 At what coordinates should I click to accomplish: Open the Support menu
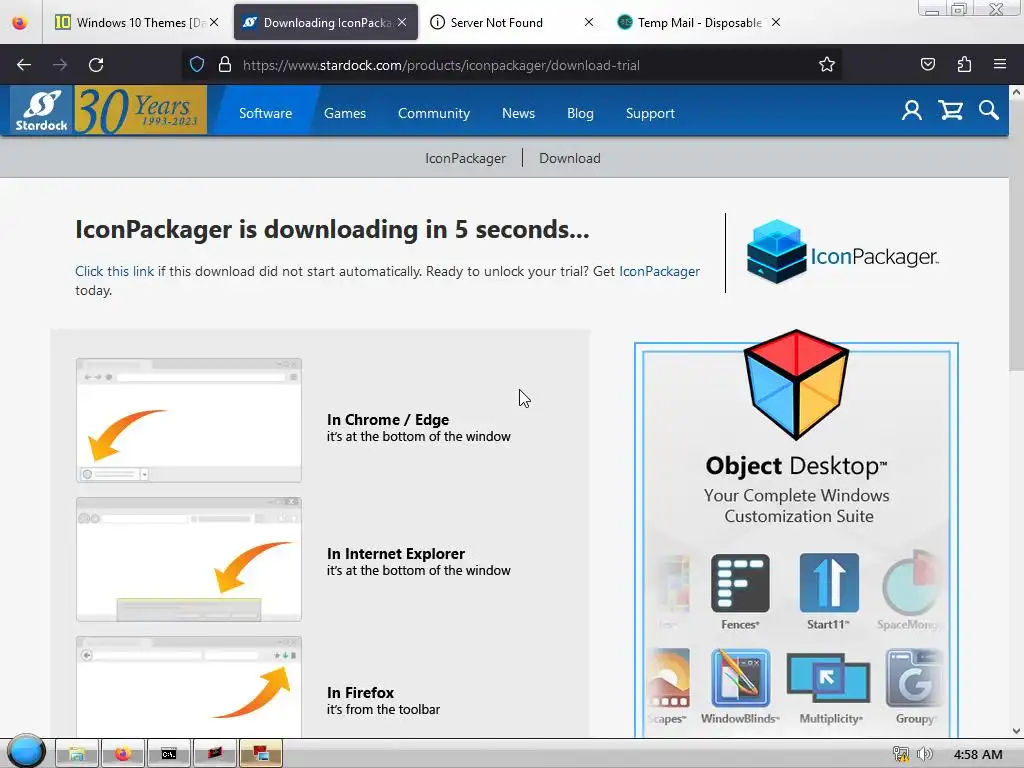pyautogui.click(x=650, y=113)
